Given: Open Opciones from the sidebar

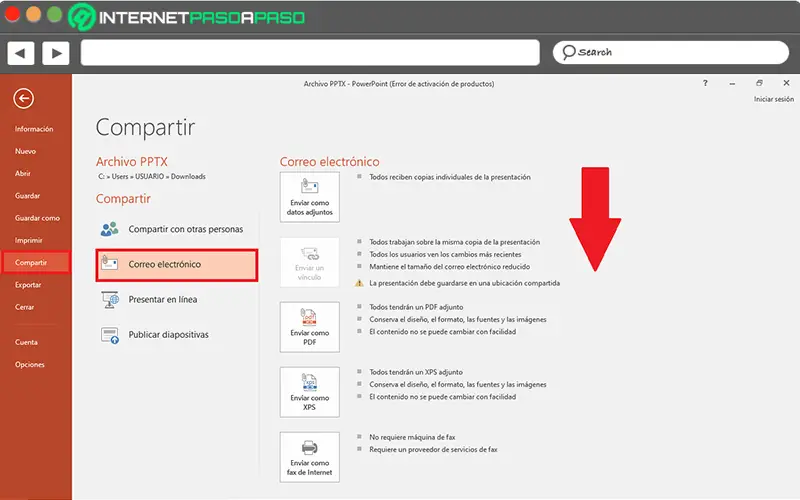Looking at the screenshot, I should 30,365.
